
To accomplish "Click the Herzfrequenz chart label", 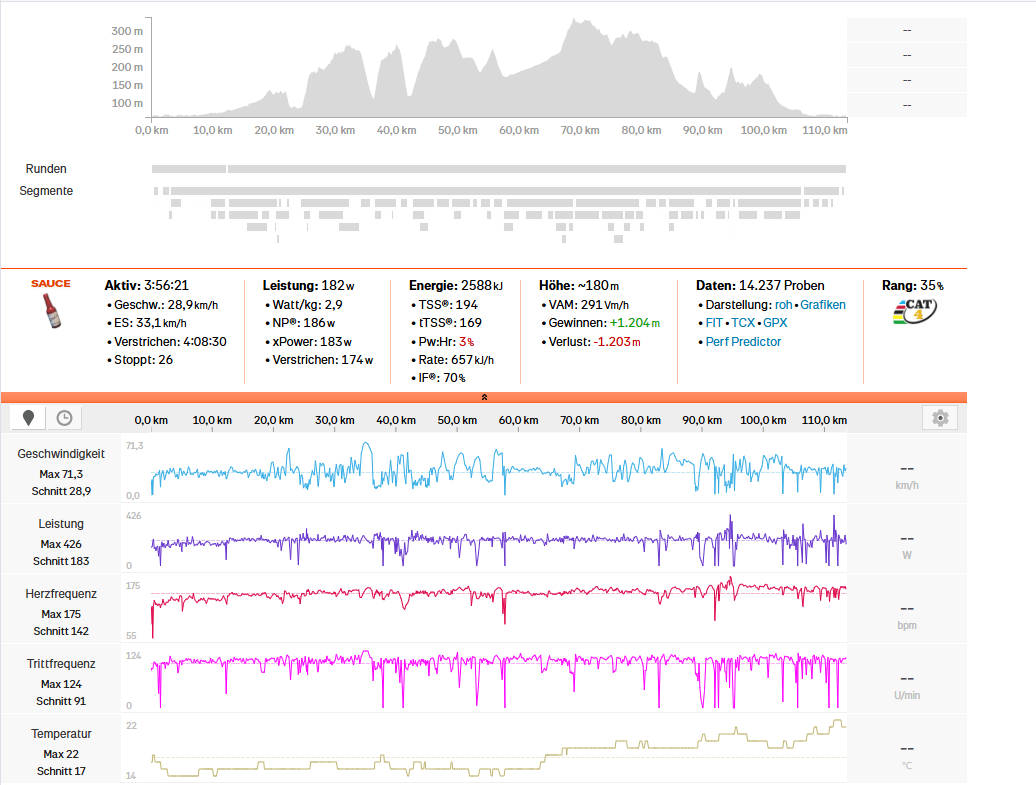I will pos(61,594).
